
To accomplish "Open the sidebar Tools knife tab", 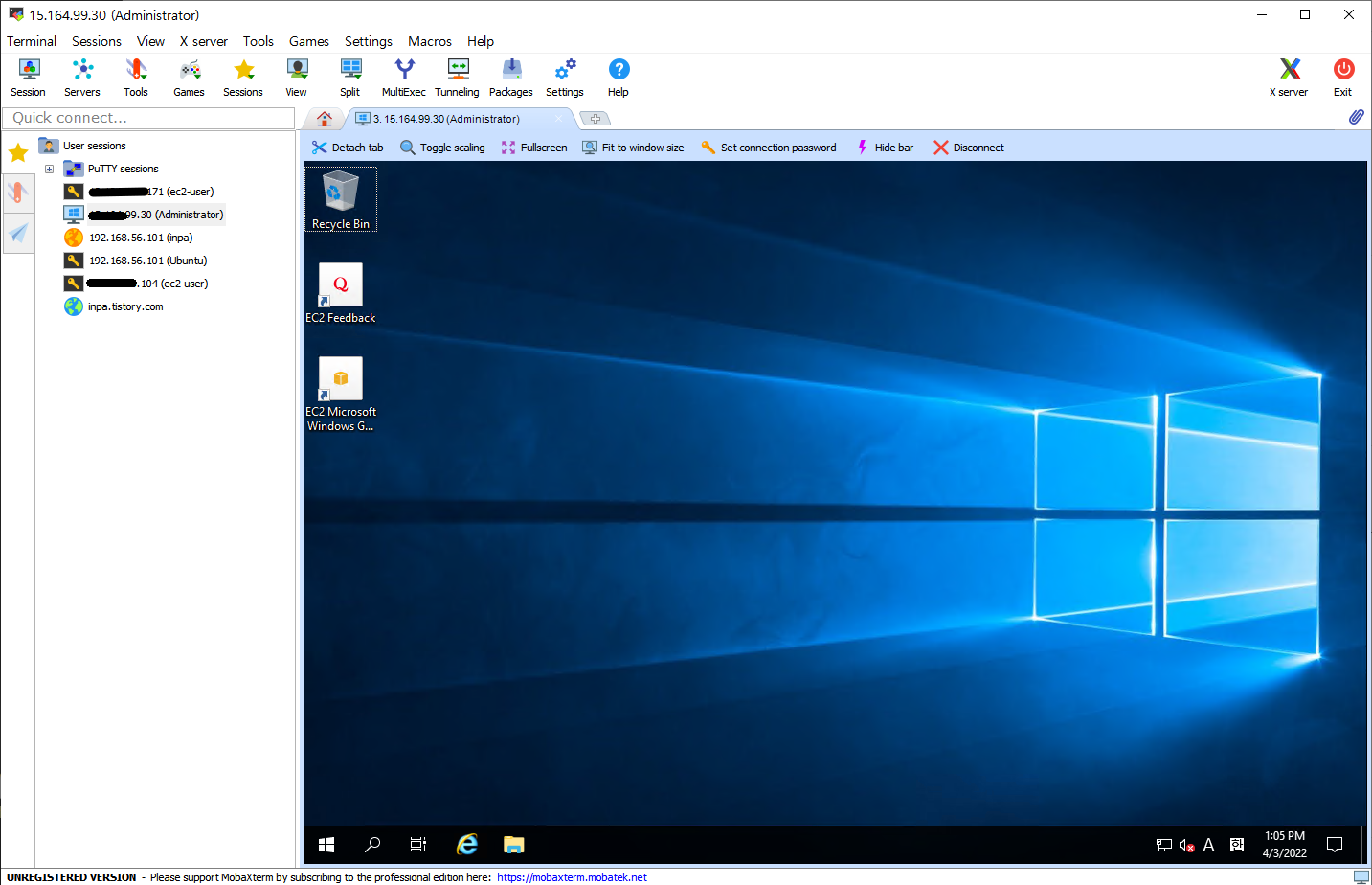I will (x=18, y=192).
